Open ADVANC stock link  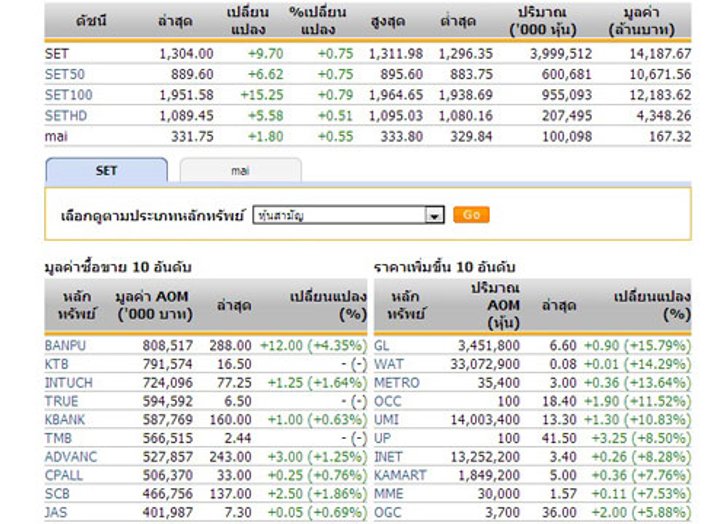point(71,457)
